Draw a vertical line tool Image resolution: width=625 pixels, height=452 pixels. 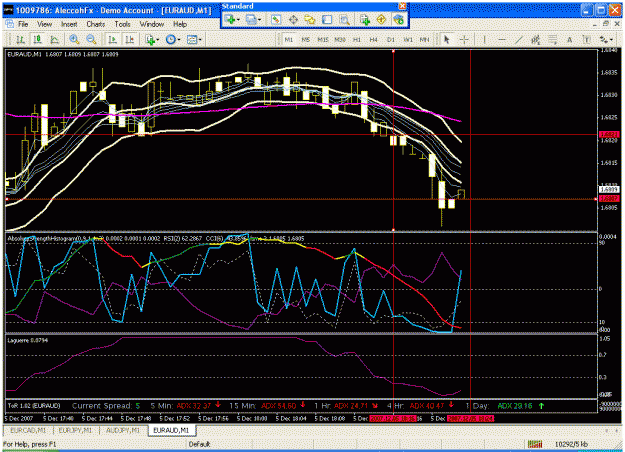pos(484,39)
